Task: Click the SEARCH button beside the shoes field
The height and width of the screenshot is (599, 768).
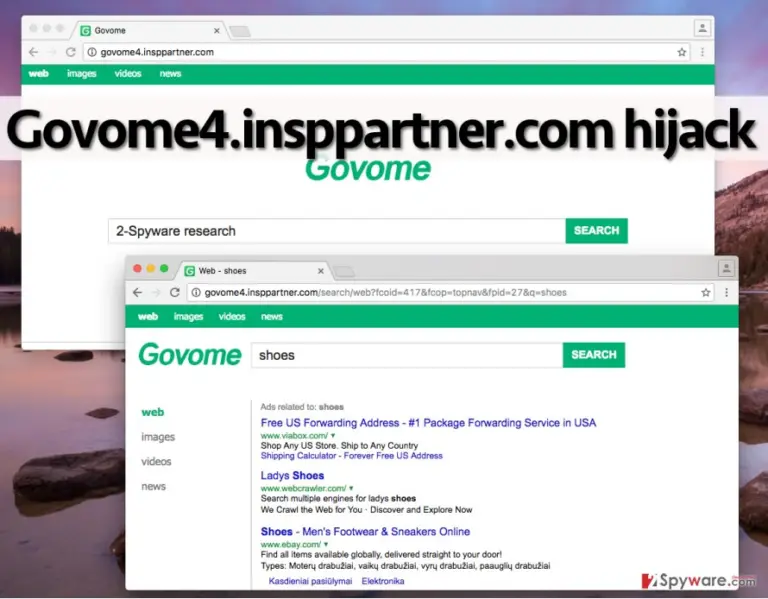Action: (x=594, y=355)
